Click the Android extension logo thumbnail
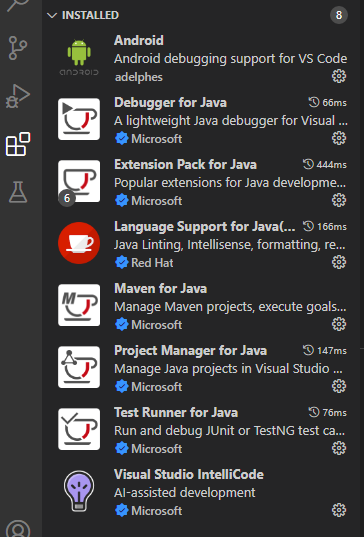 coord(79,58)
